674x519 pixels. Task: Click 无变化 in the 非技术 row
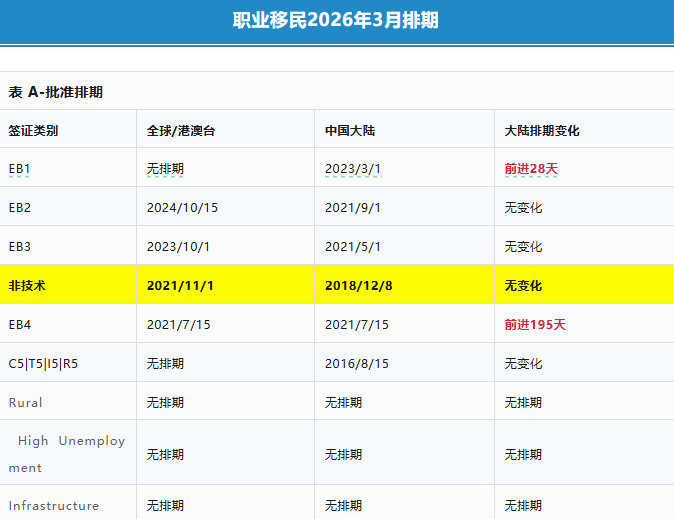523,286
